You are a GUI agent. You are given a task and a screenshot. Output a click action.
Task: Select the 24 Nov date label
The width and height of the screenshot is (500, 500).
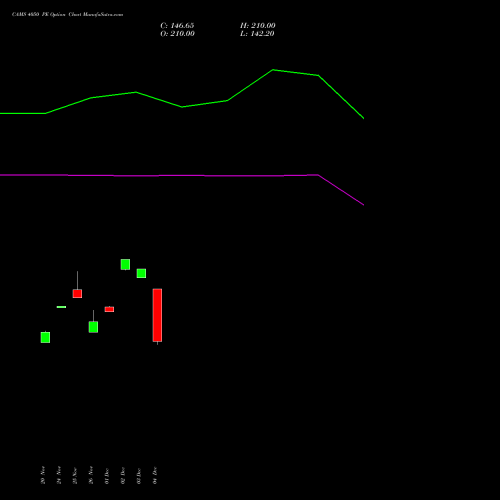(x=59, y=475)
